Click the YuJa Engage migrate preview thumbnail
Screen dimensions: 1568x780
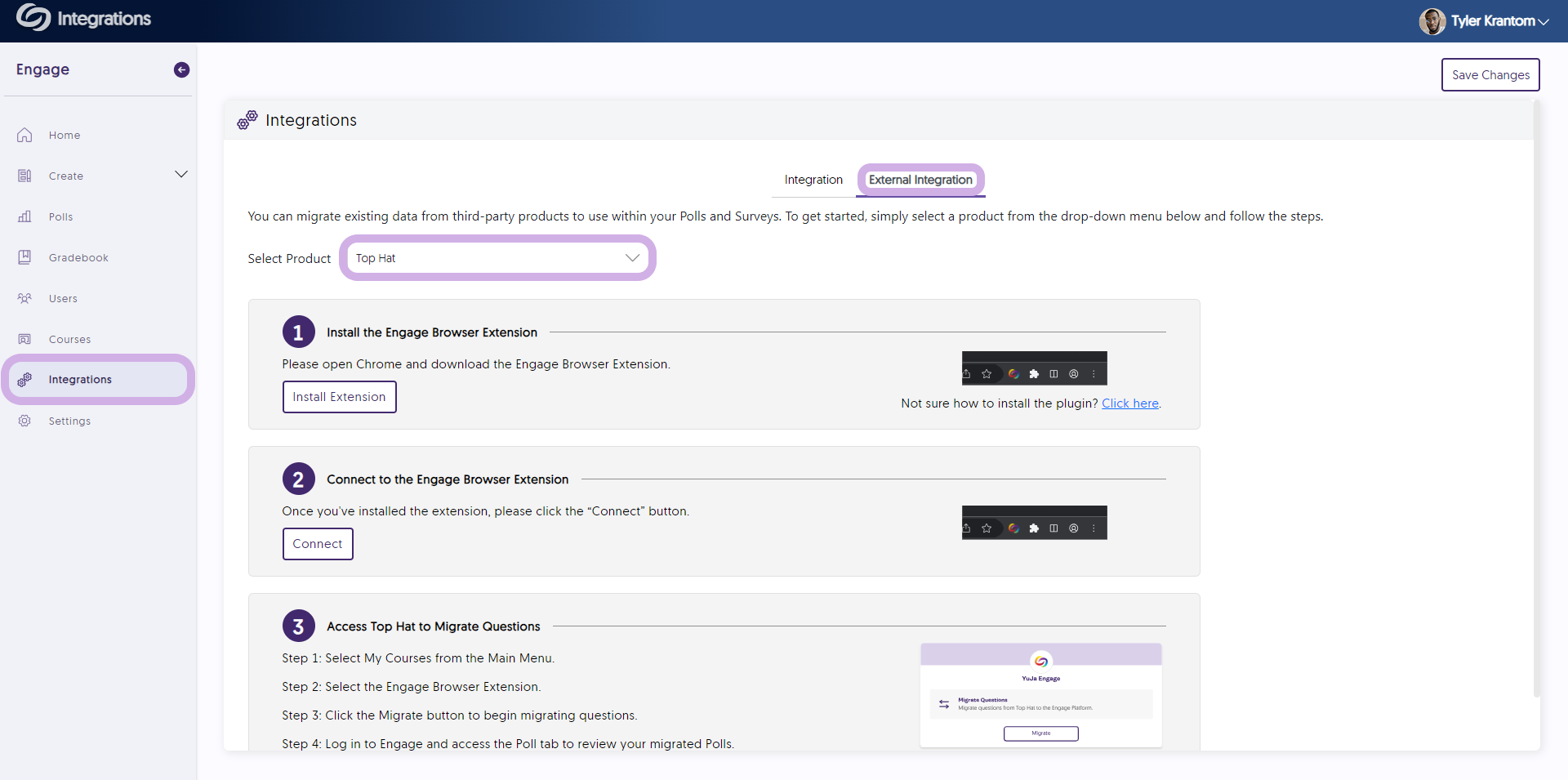pyautogui.click(x=1040, y=695)
